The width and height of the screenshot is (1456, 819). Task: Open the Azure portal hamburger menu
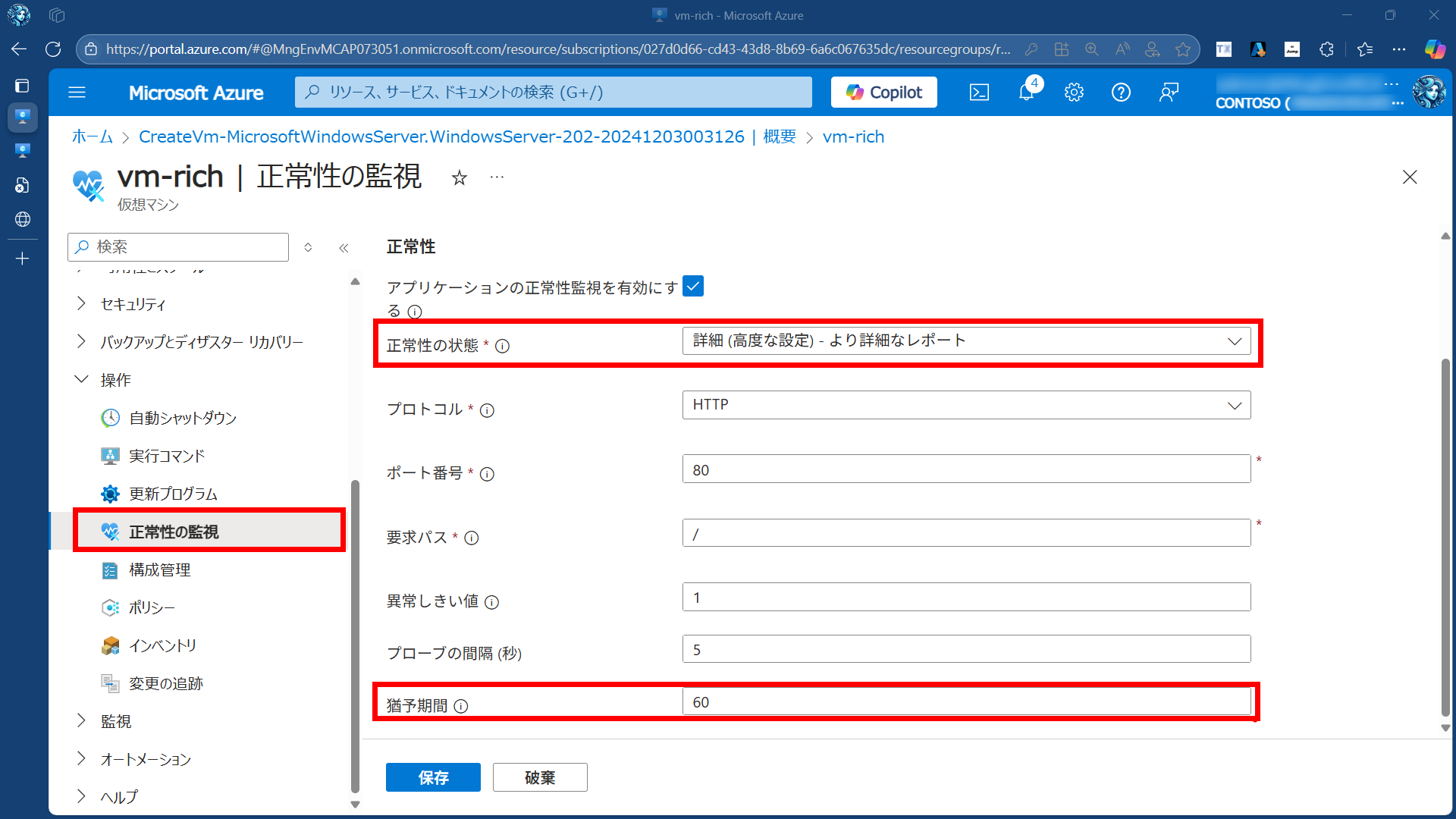77,93
